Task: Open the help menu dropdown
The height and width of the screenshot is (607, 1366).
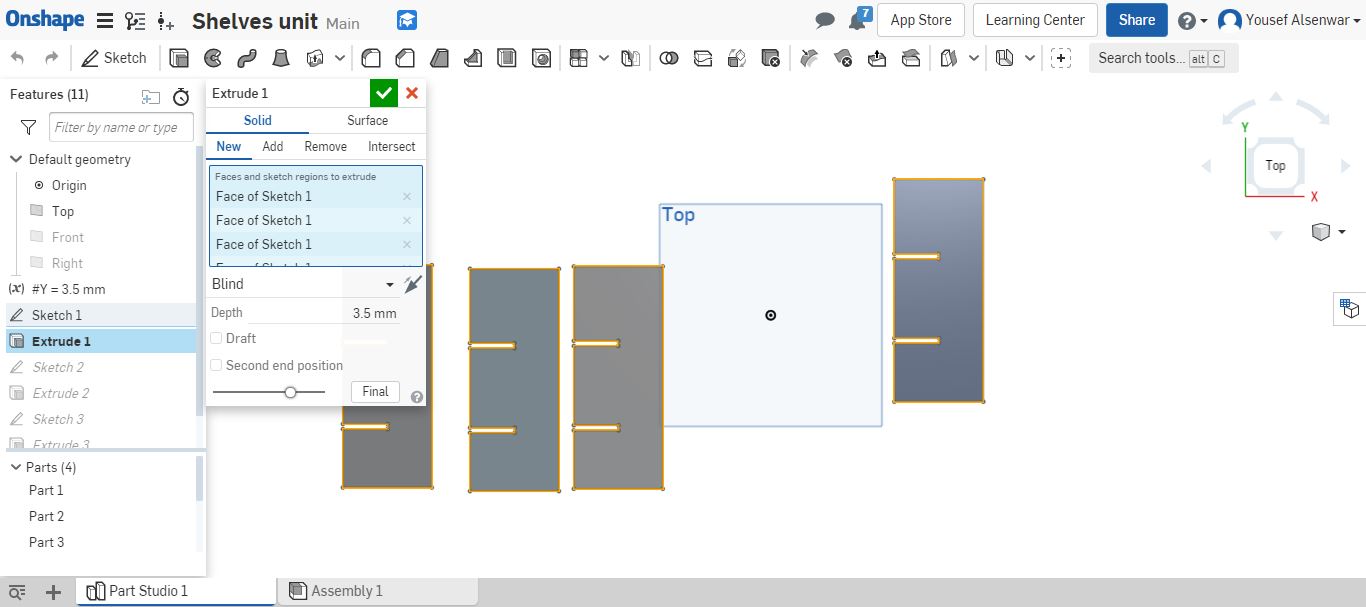Action: pyautogui.click(x=1192, y=21)
